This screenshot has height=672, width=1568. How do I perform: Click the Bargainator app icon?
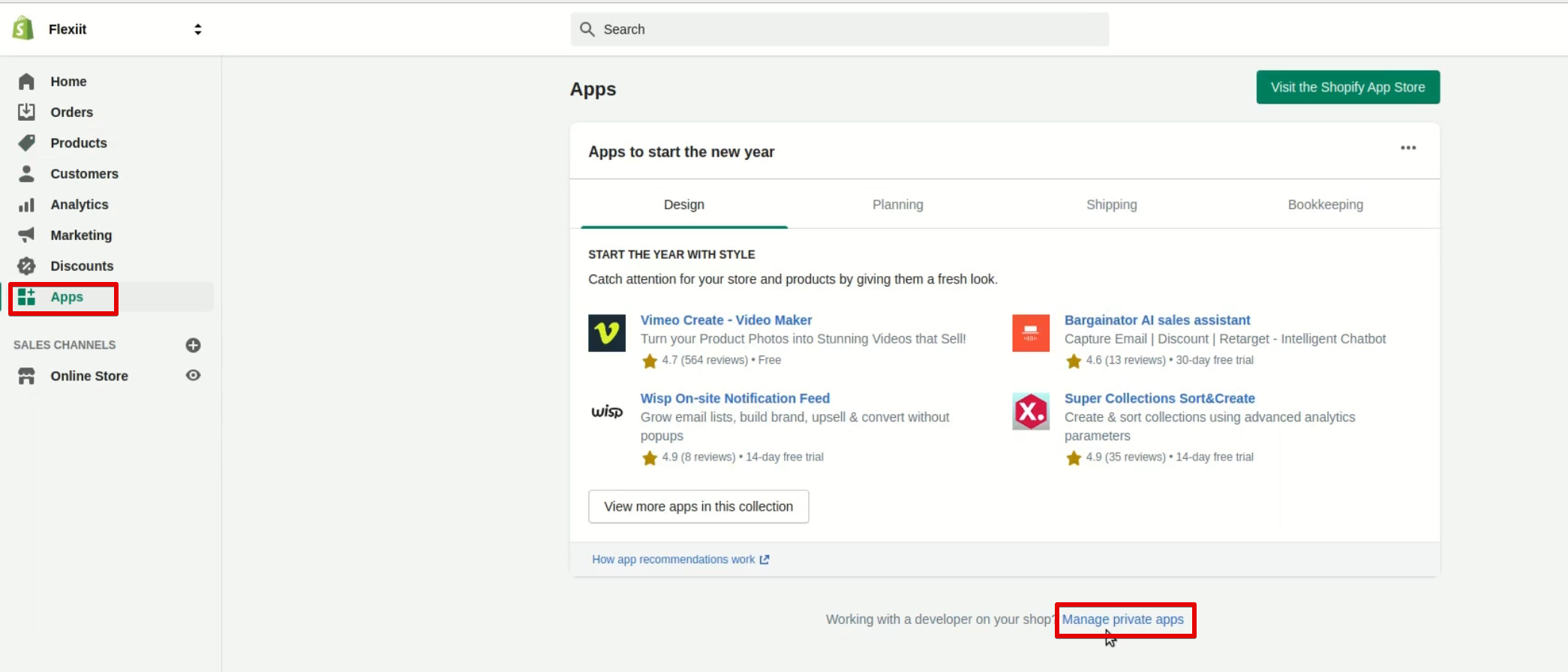pos(1031,333)
